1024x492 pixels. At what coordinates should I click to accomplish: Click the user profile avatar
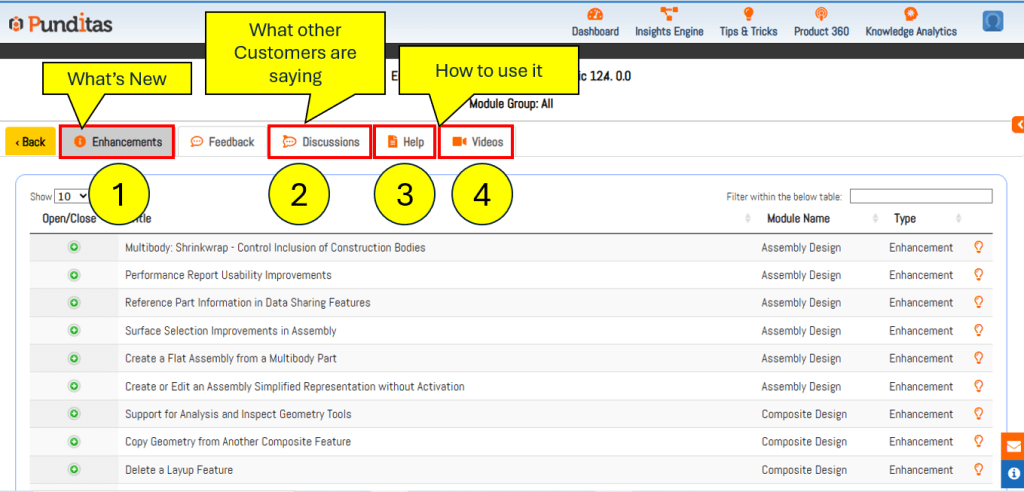(992, 21)
